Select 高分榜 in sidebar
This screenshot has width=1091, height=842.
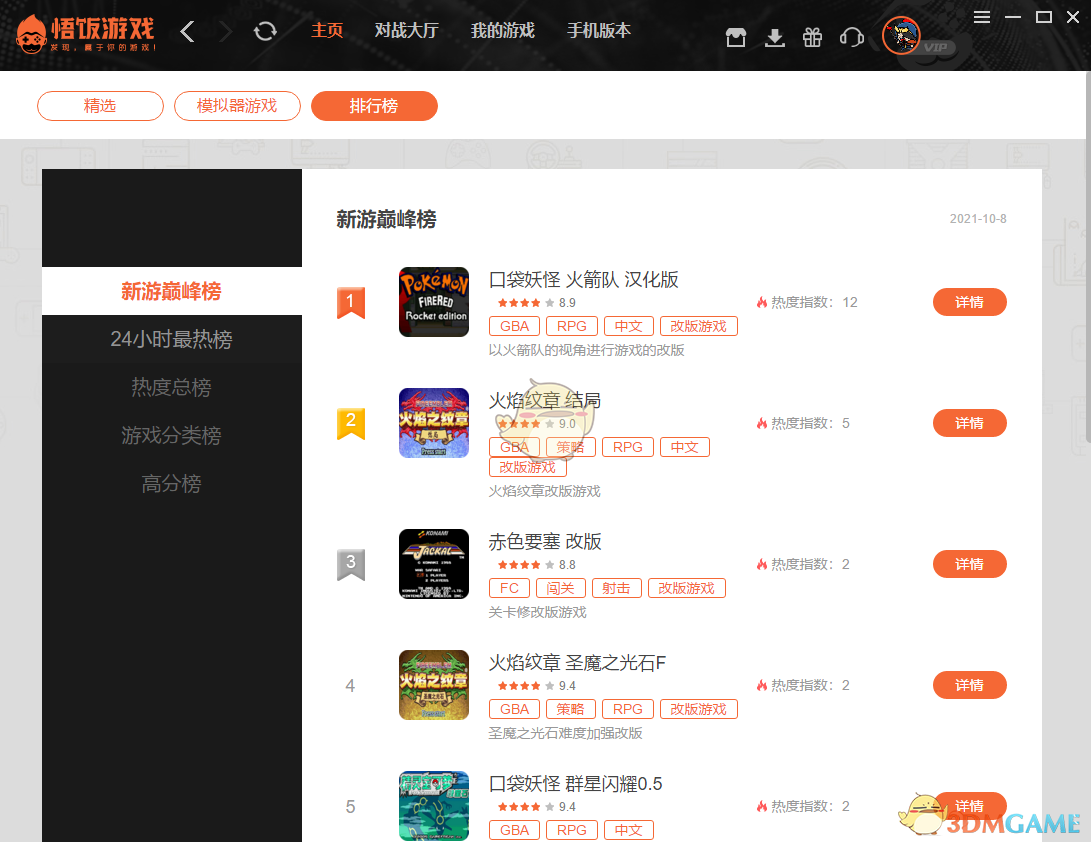coord(172,483)
